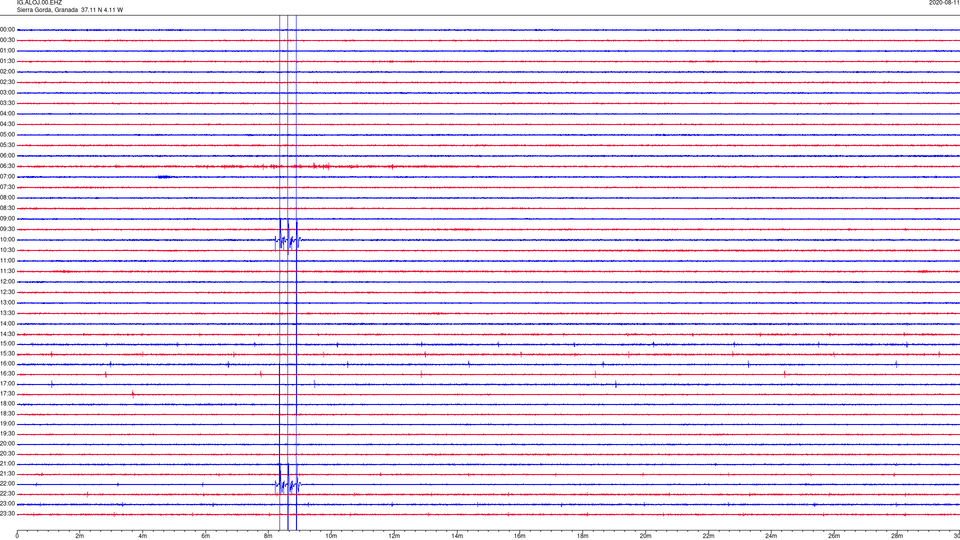Click the 04:00 row label
This screenshot has width=960, height=540.
(7, 114)
